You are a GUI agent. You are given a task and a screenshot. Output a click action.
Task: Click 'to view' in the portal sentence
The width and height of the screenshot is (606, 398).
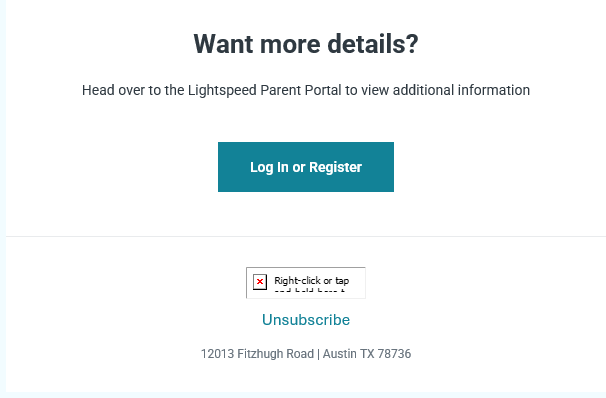(x=367, y=90)
